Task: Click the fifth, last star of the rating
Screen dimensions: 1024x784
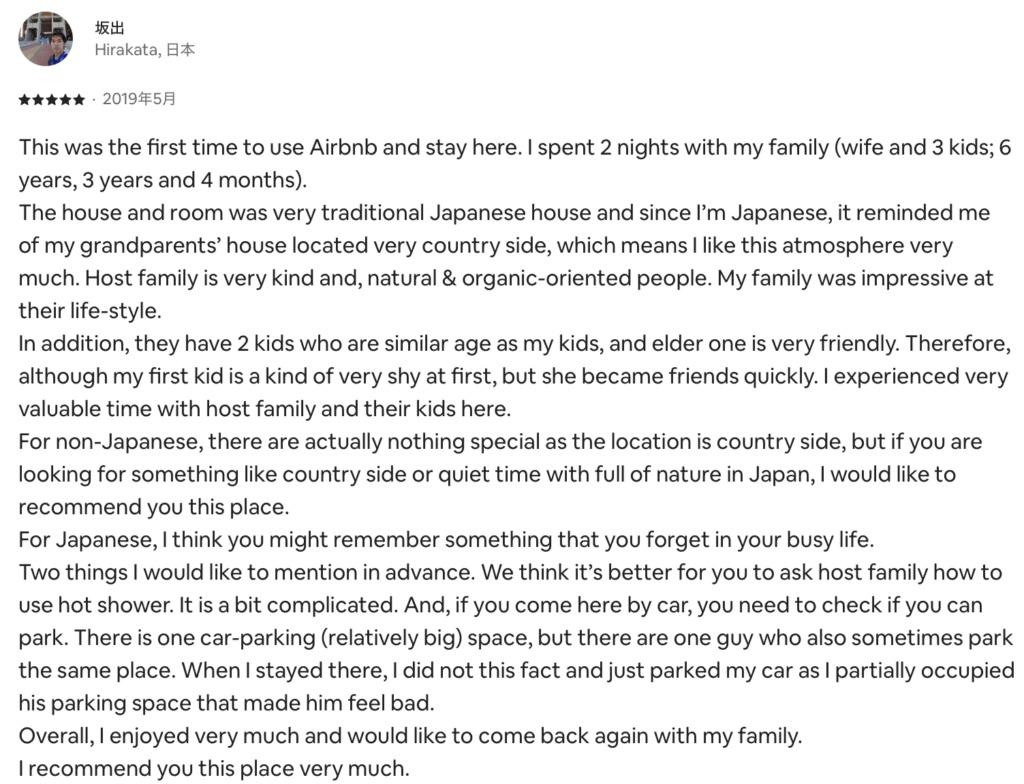Action: click(x=79, y=100)
